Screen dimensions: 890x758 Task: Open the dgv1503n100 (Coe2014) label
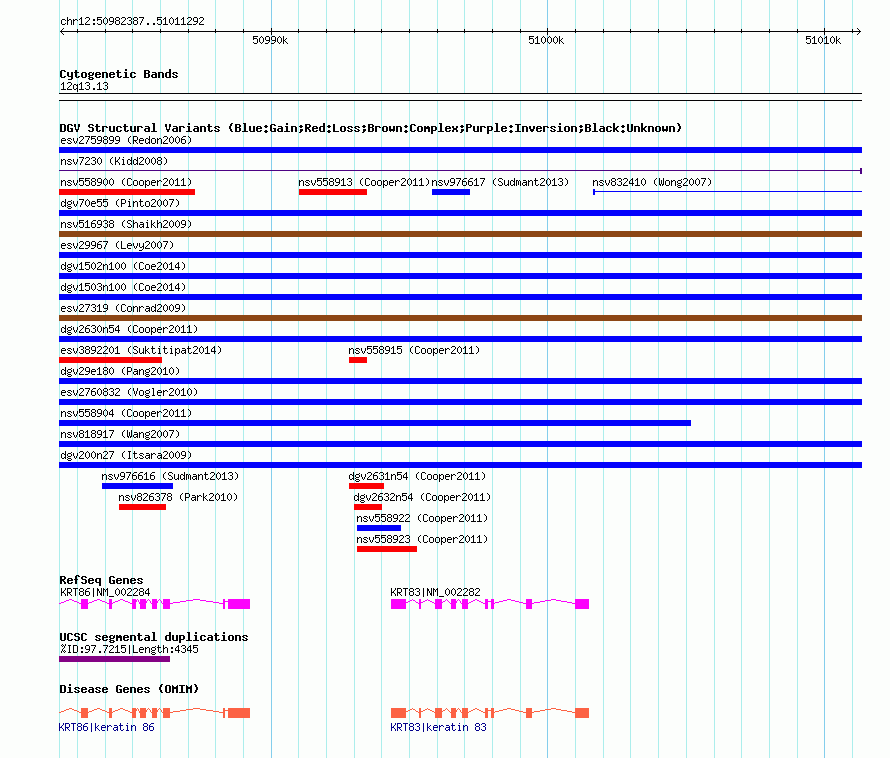coord(123,287)
